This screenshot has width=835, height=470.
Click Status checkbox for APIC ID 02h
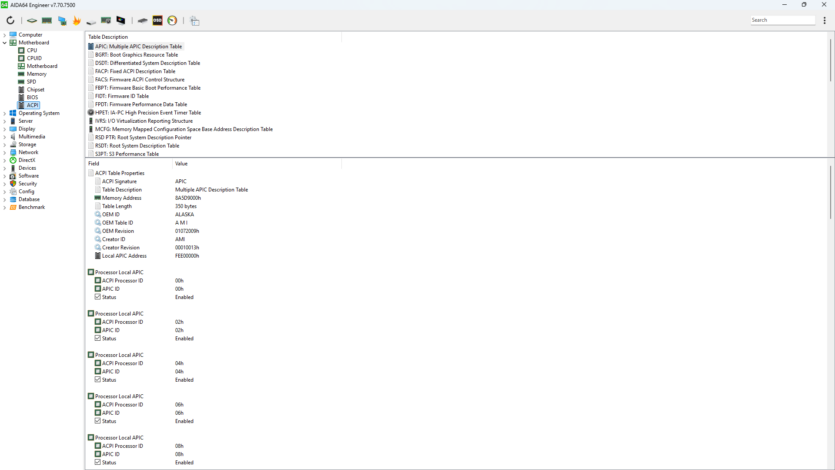(97, 338)
